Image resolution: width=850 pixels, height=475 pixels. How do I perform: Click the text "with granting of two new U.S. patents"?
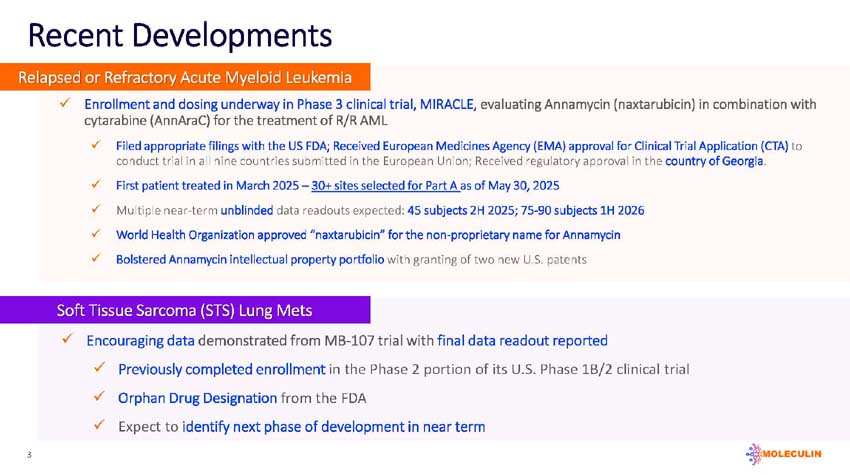tap(487, 260)
